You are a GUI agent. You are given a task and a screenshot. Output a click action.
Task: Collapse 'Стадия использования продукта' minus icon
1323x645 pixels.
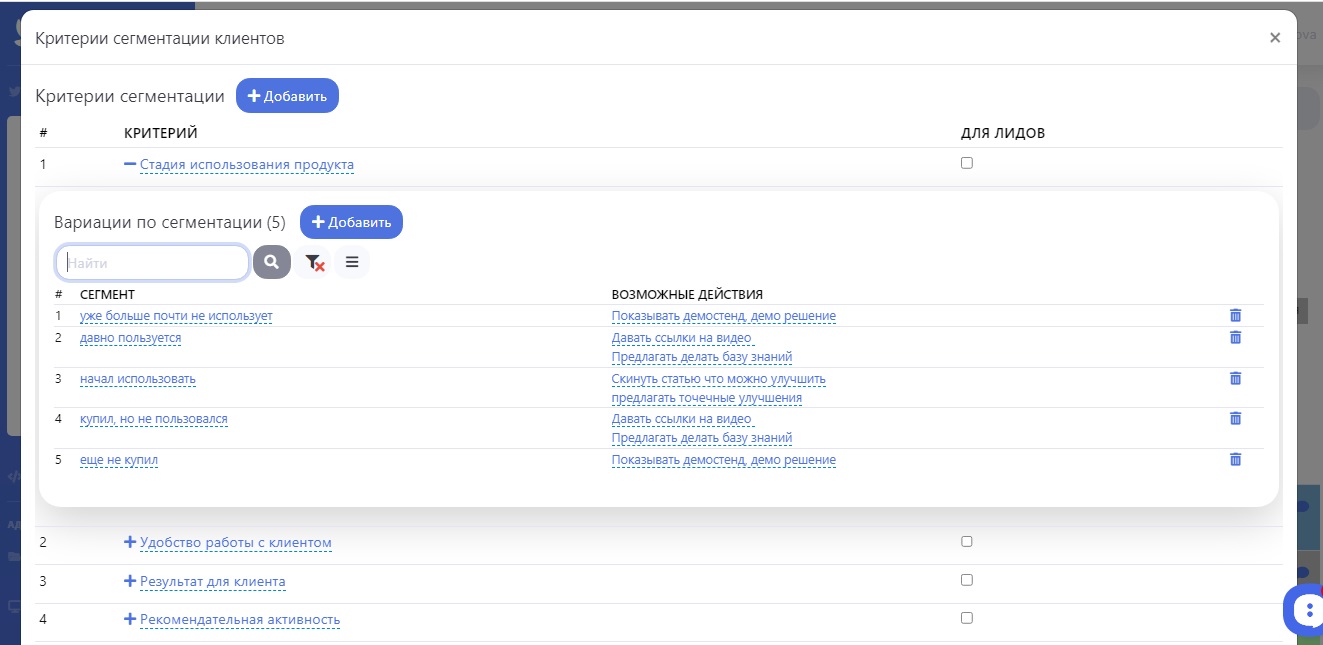[x=130, y=165]
